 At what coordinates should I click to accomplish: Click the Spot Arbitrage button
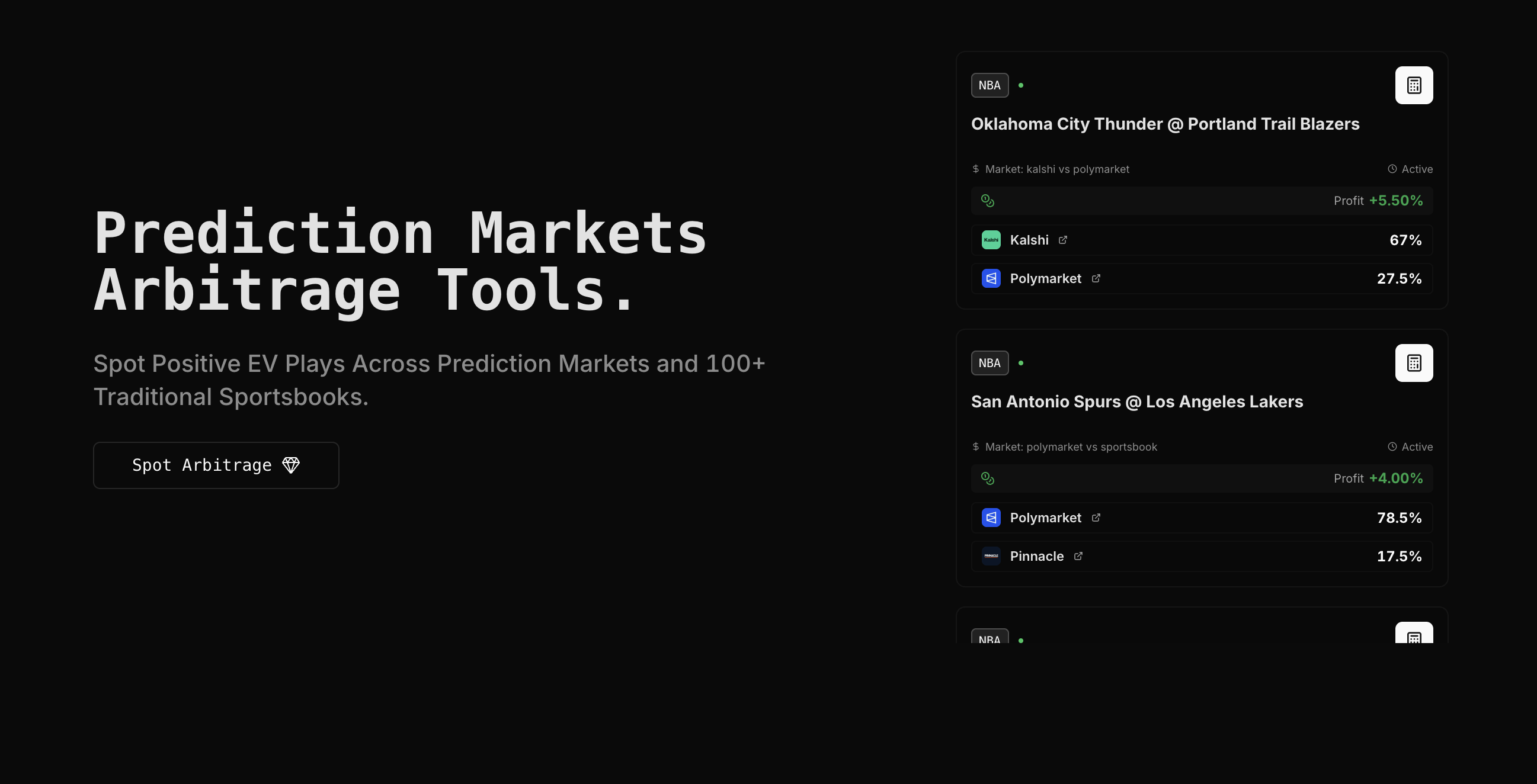point(216,465)
